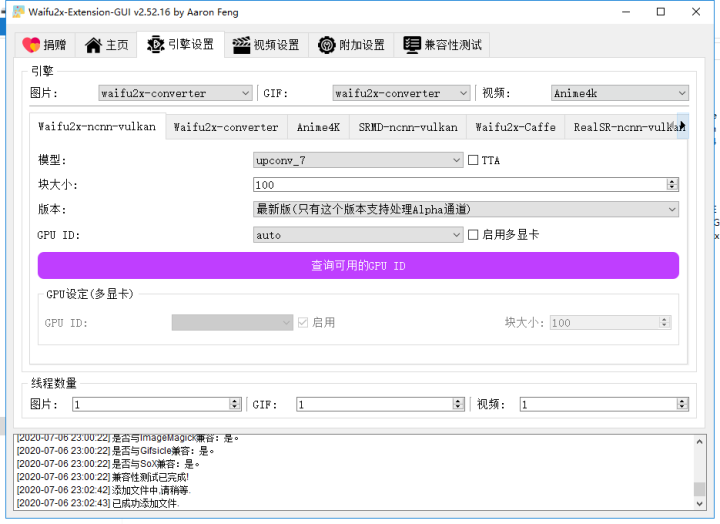Open the GPU ID auto dropdown
Screen dimensions: 720x524
[358, 235]
